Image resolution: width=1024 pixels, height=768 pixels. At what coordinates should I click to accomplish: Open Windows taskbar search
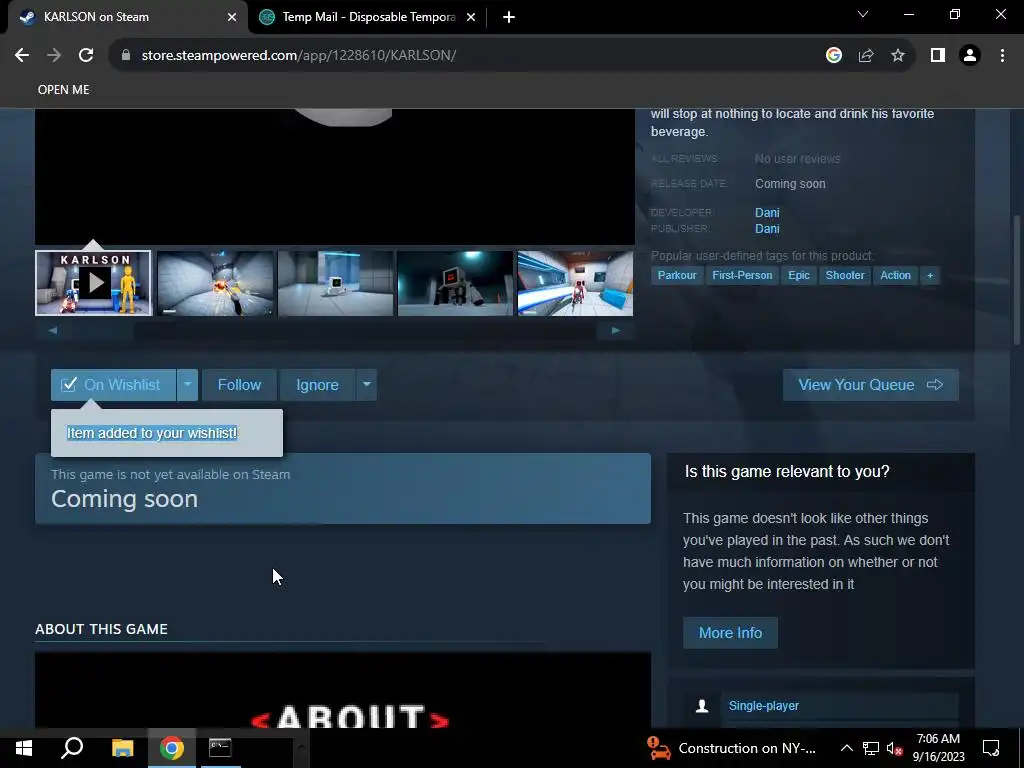point(72,748)
